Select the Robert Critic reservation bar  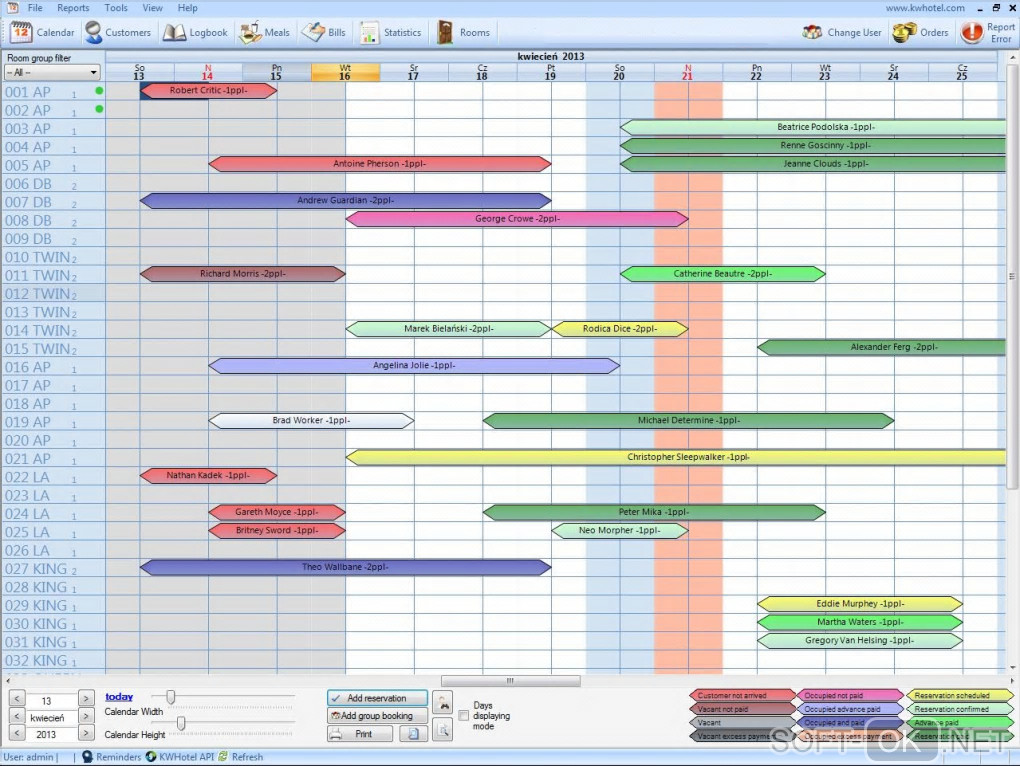[x=209, y=90]
